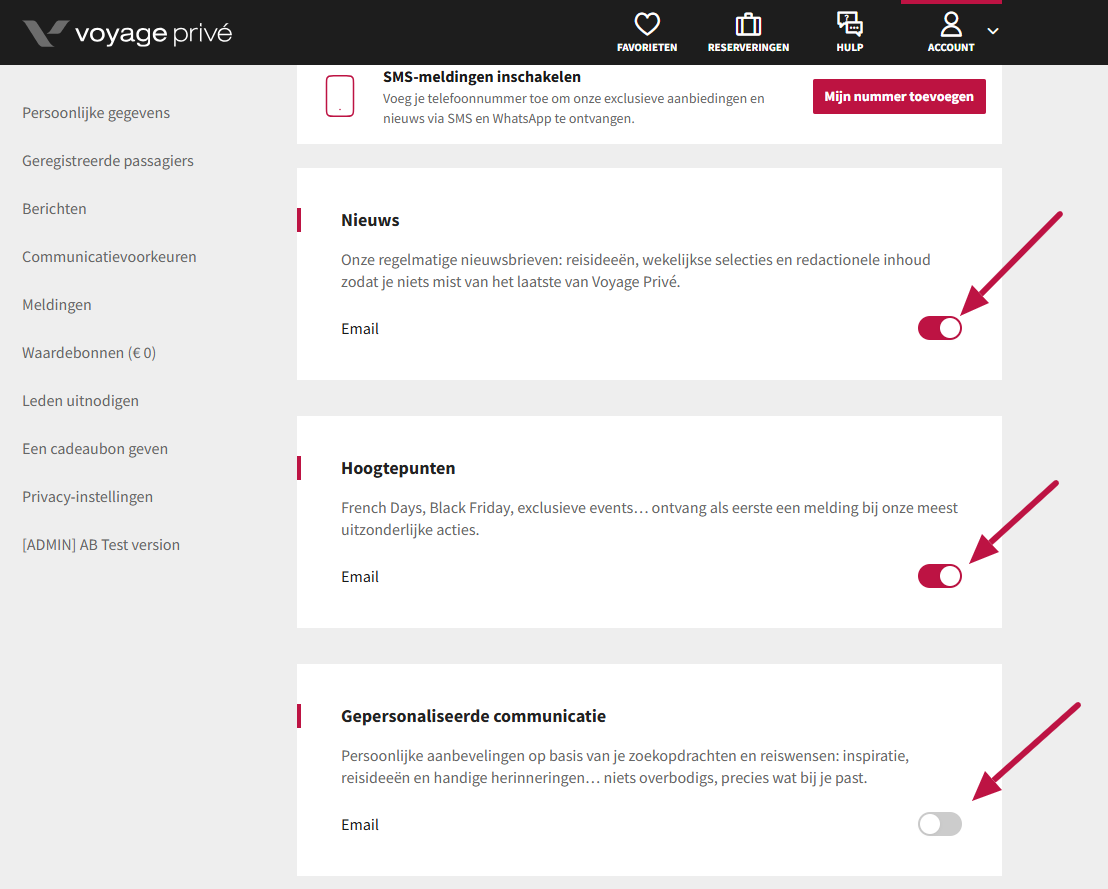Open Favorieten heart icon

[647, 24]
